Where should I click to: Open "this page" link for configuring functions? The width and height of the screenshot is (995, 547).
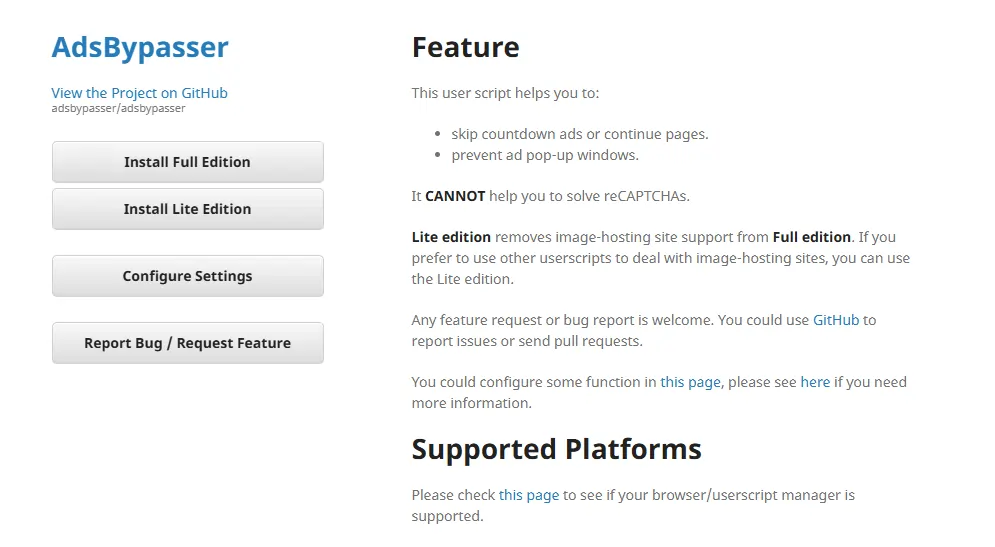690,382
